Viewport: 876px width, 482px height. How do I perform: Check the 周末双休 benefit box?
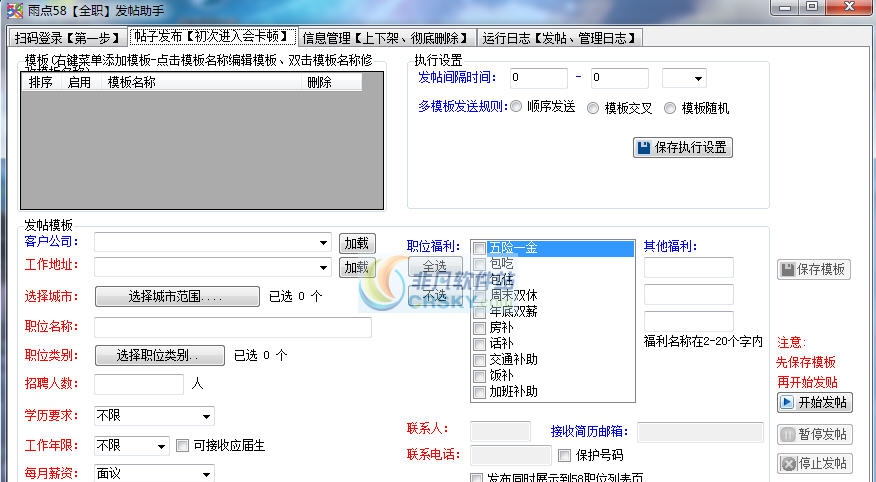pos(479,296)
